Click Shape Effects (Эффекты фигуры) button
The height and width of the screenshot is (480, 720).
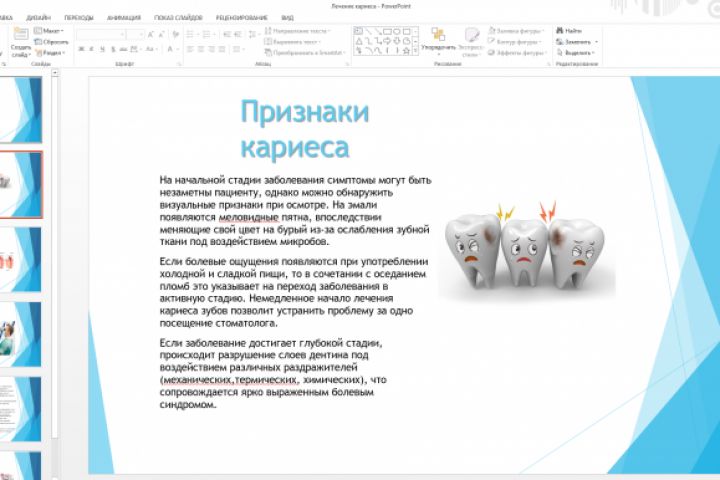point(517,53)
